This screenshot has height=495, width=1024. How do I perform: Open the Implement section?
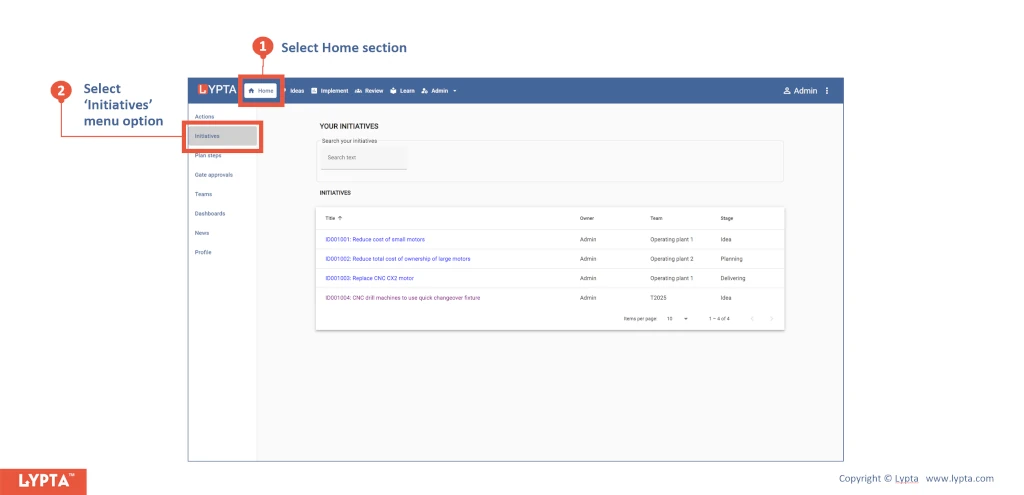[330, 91]
